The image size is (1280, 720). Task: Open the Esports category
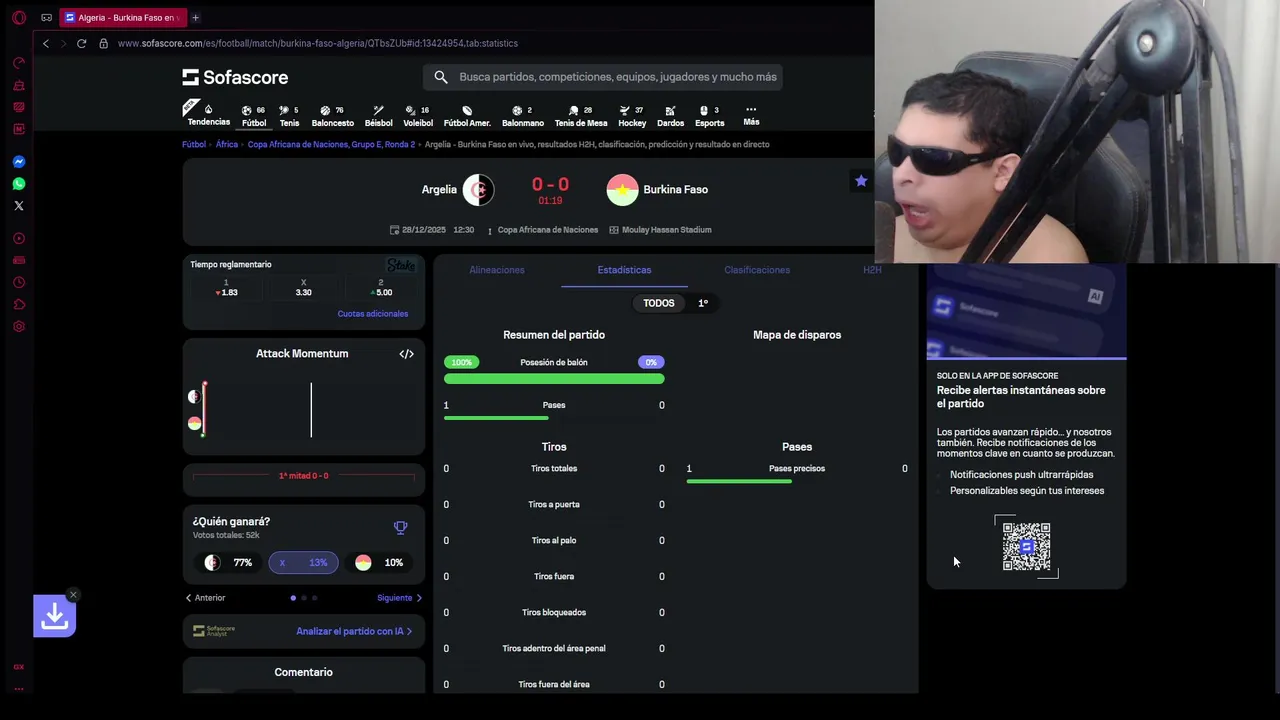[709, 116]
